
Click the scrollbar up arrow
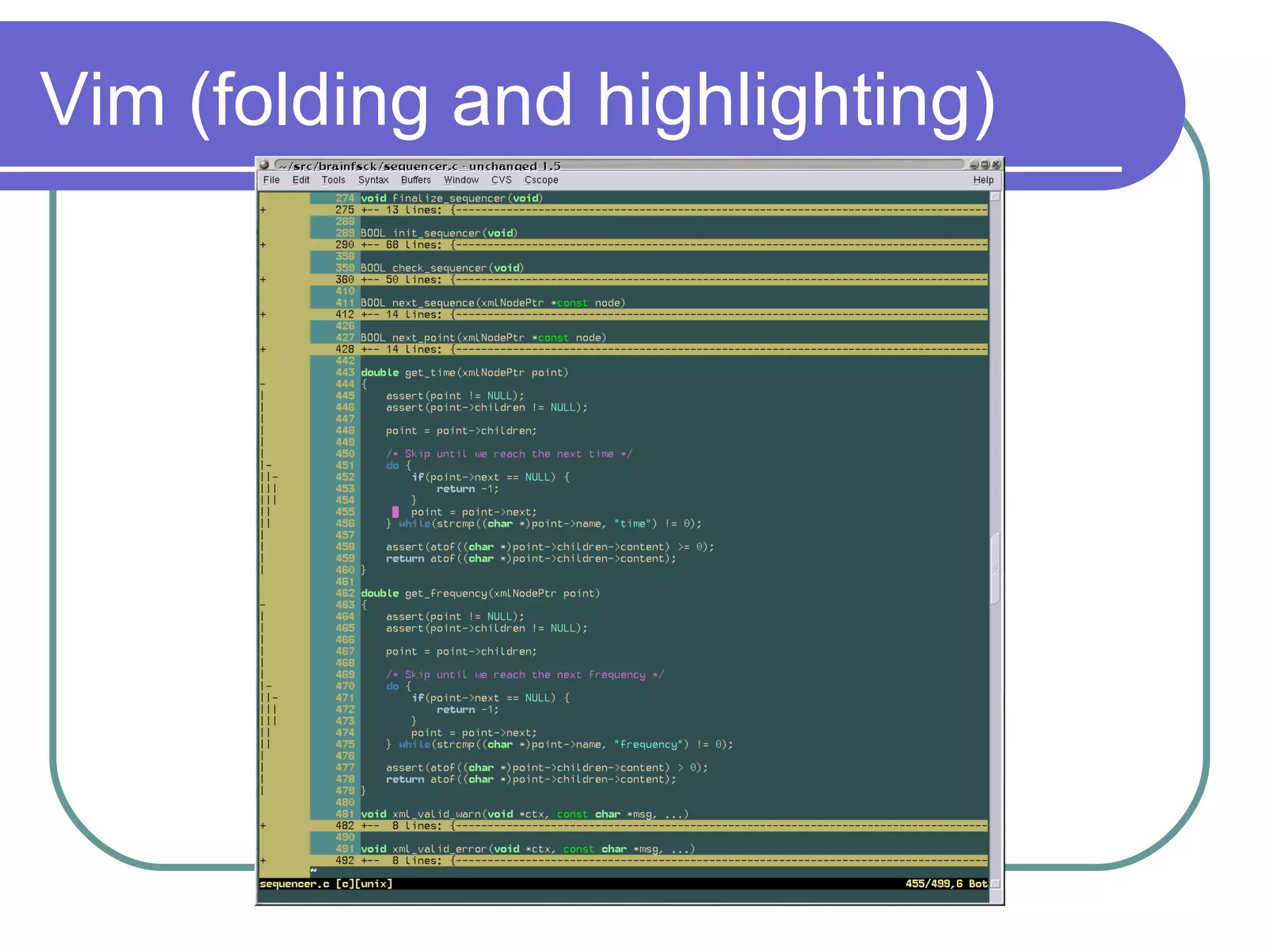click(995, 197)
